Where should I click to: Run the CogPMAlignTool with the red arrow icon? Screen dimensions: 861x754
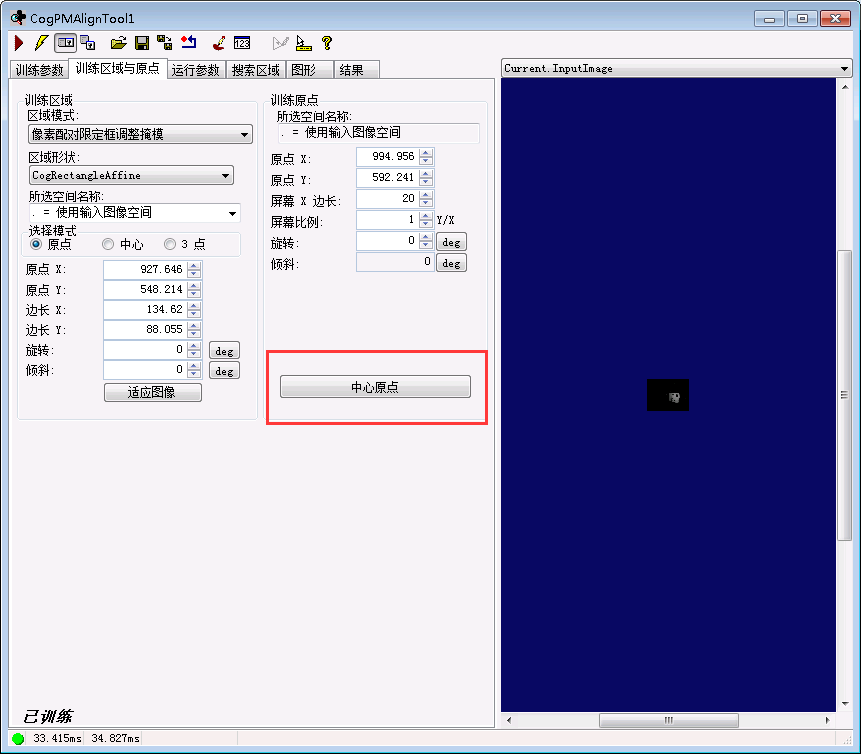(x=18, y=42)
